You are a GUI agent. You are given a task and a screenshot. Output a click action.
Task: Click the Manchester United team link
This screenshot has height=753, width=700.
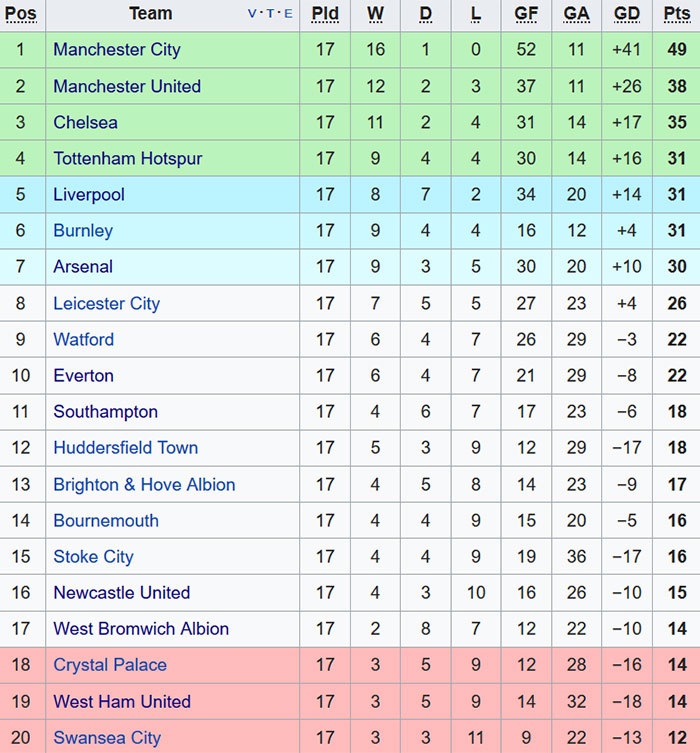(127, 86)
